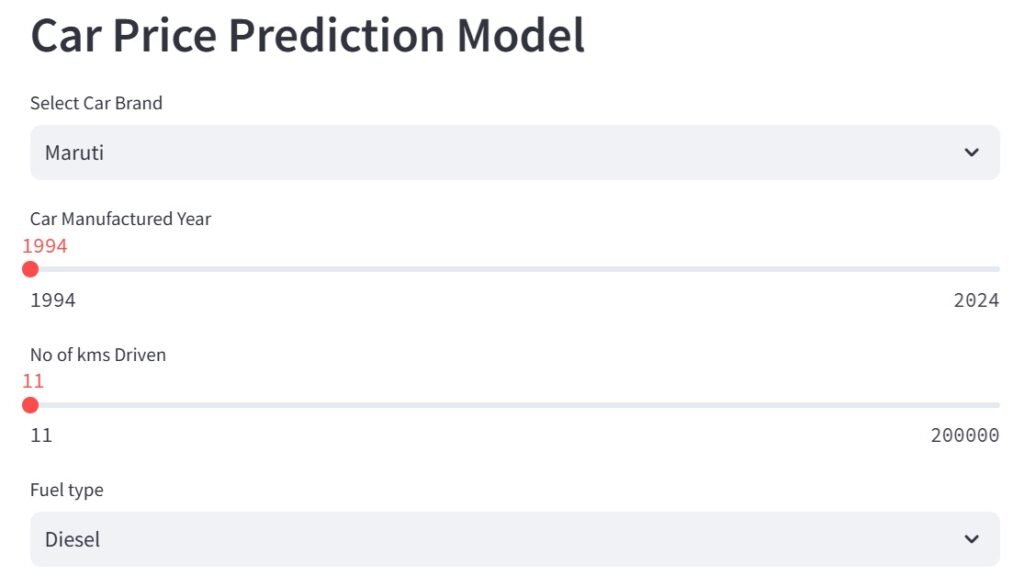Click the chevron arrow in Car Brand dropdown
The image size is (1024, 587).
click(971, 152)
